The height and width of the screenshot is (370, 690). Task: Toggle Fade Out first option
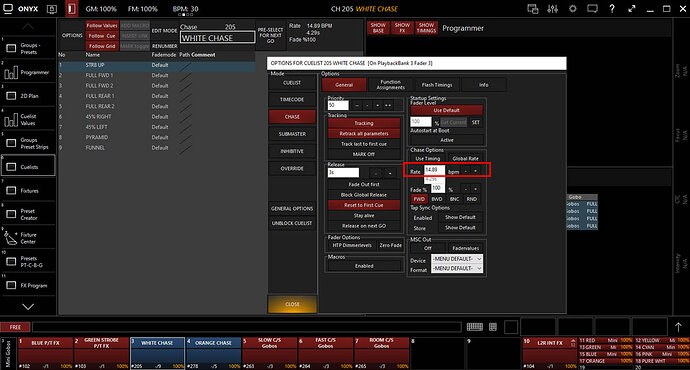(x=364, y=184)
